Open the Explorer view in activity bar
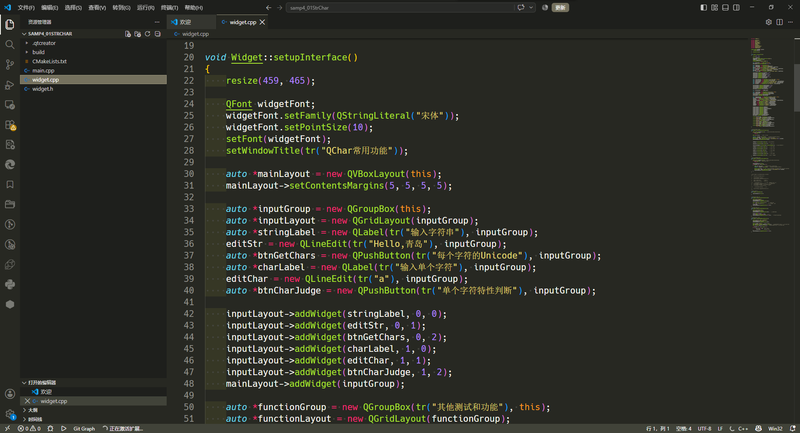The image size is (800, 433). click(x=10, y=24)
